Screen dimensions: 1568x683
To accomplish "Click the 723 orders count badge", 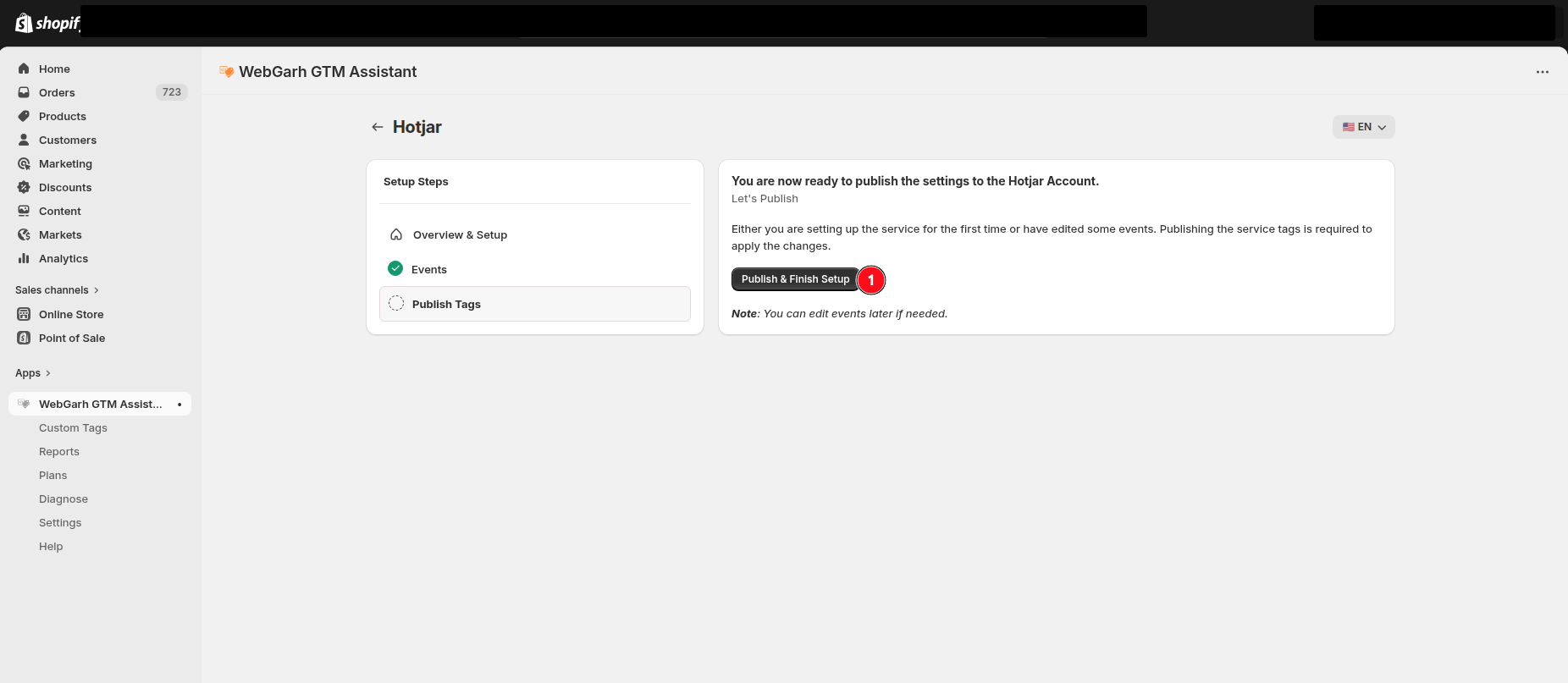I will pos(172,92).
